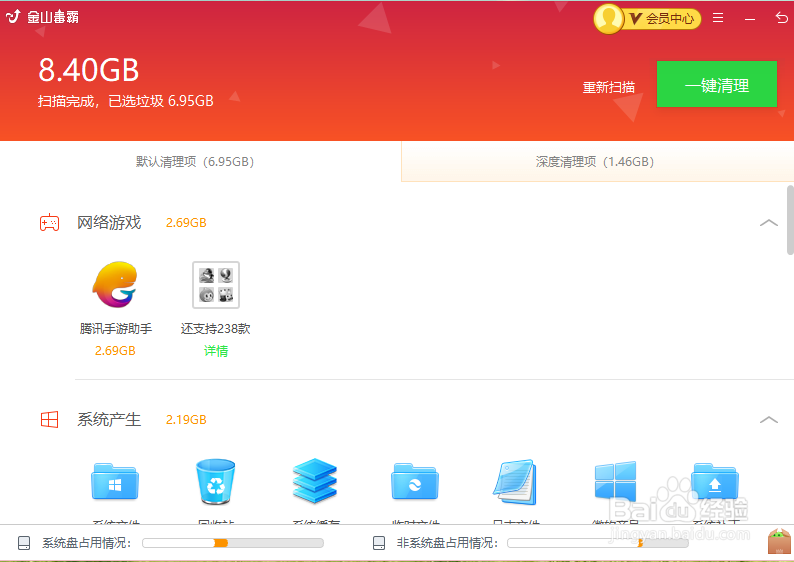
Task: Select the system files folder icon
Action: [115, 481]
